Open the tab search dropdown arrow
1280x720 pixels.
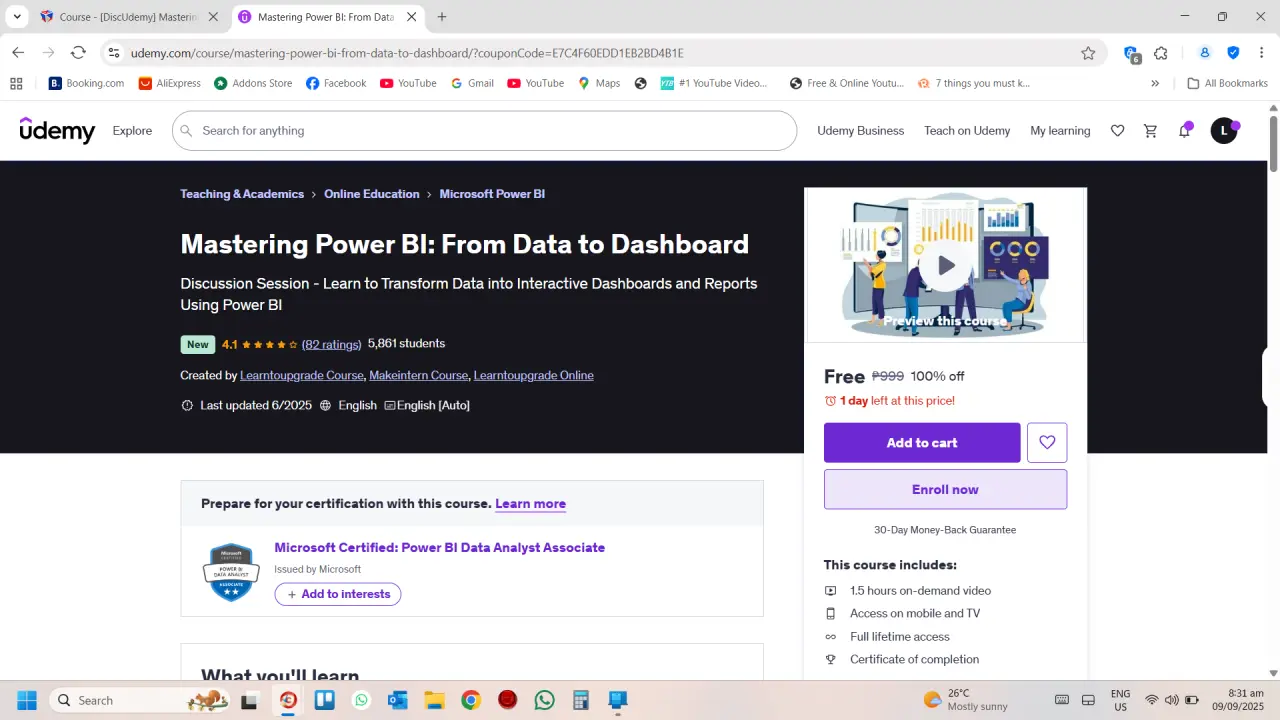pyautogui.click(x=17, y=17)
